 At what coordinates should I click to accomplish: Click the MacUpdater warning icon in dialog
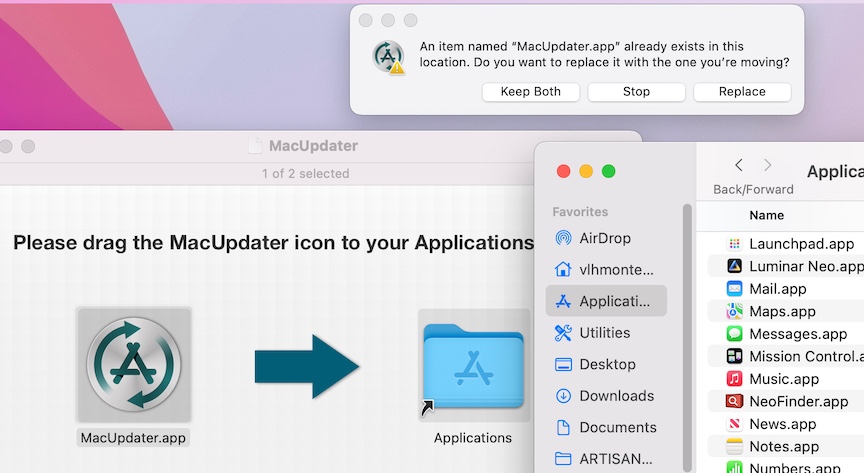point(388,57)
